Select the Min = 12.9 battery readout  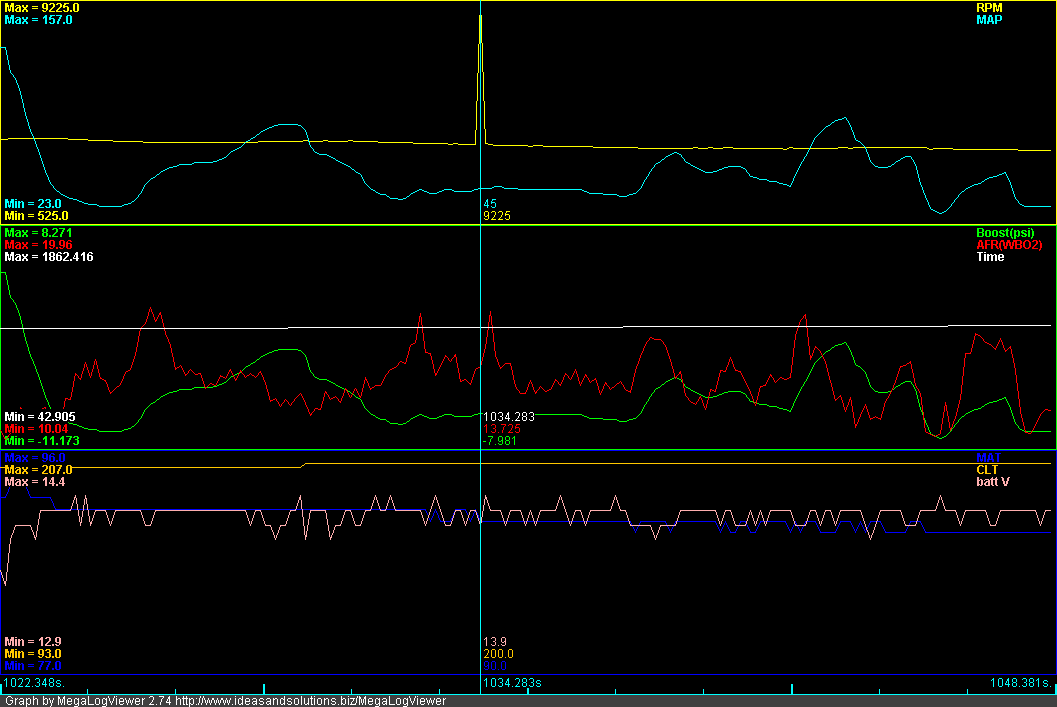click(33, 641)
